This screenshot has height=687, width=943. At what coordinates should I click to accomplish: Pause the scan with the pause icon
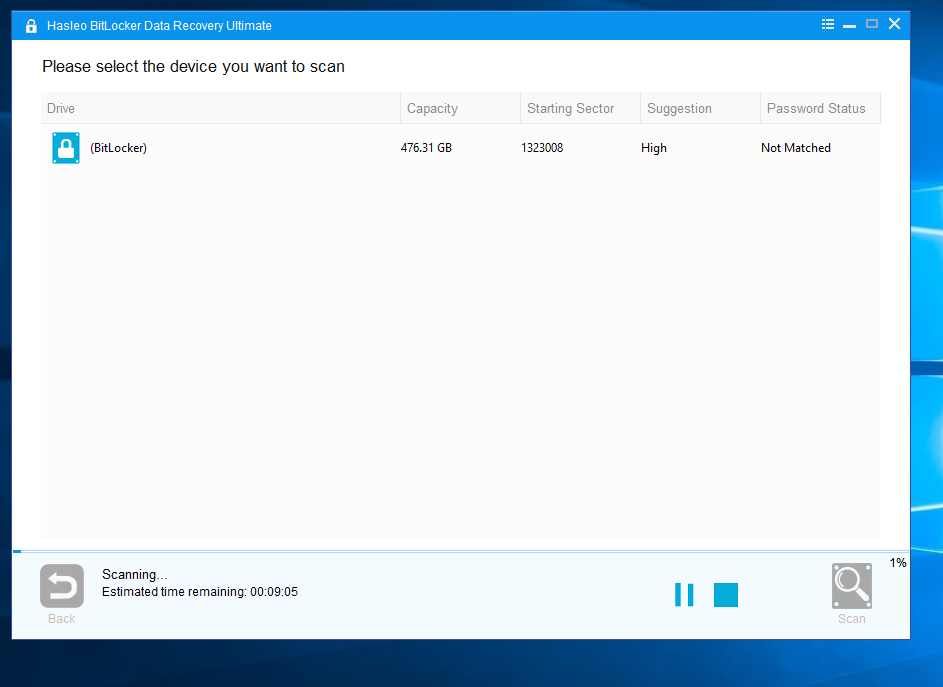point(684,594)
